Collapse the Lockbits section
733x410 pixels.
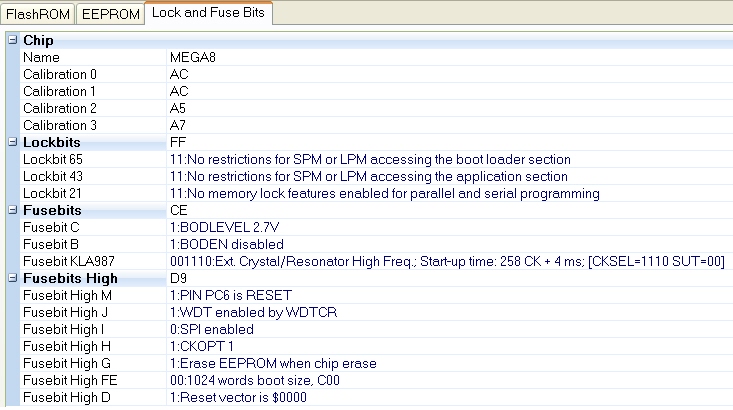pyautogui.click(x=12, y=143)
